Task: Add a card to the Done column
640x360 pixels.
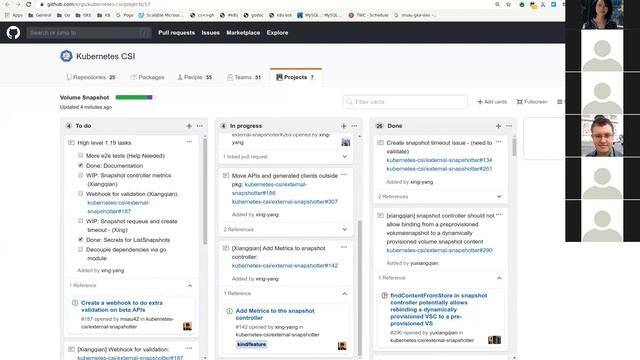Action: click(498, 126)
